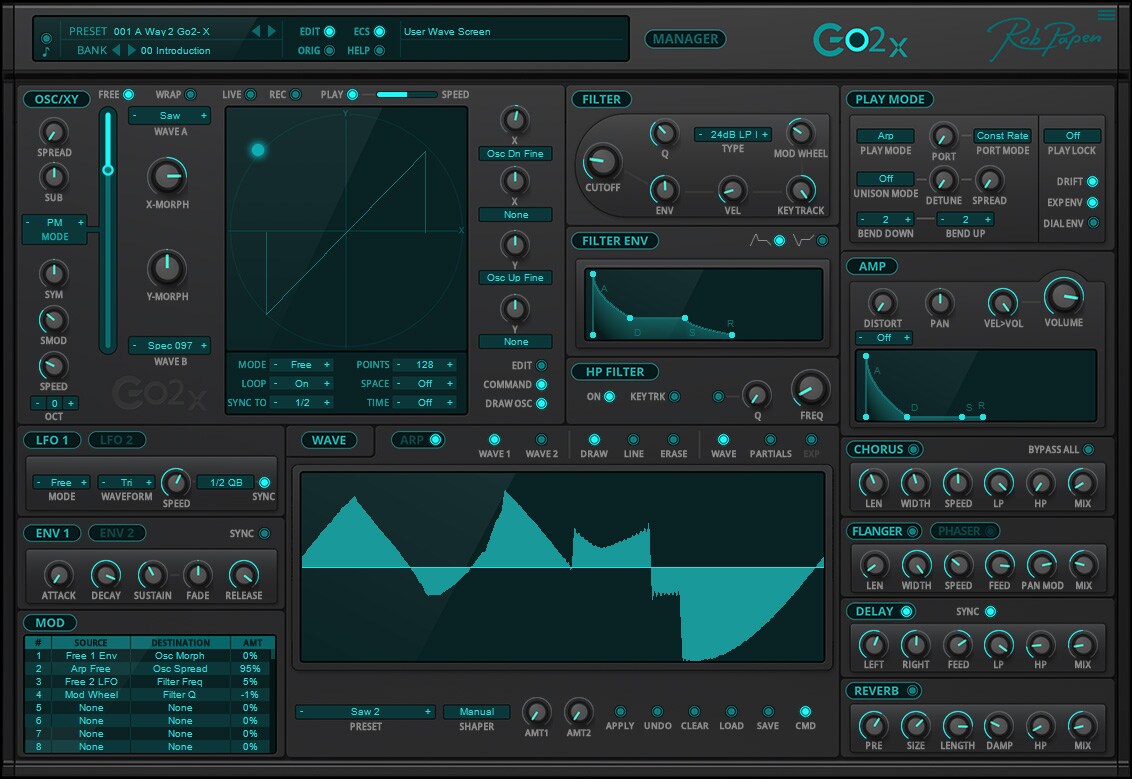Viewport: 1132px width, 779px height.
Task: Click the previous preset arrow
Action: coord(256,31)
